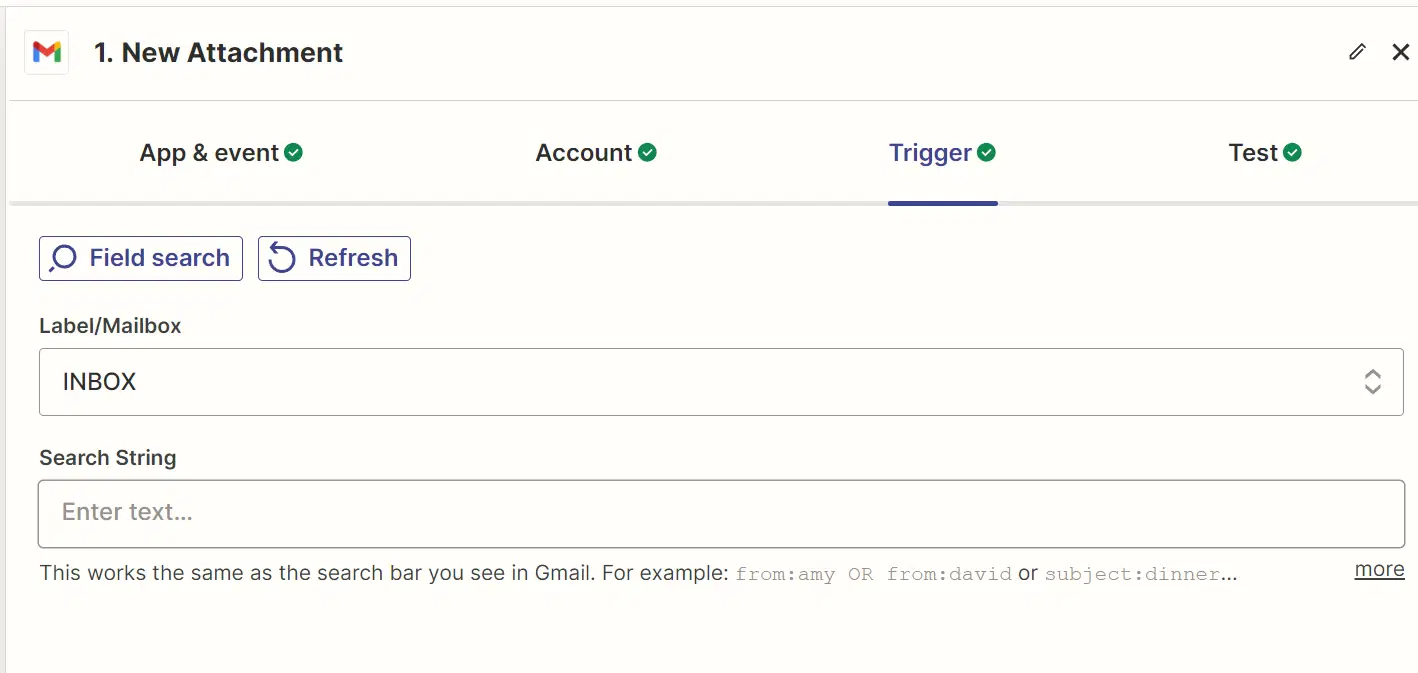The height and width of the screenshot is (673, 1418).
Task: Click the magnifier icon in Field search
Action: pos(63,258)
